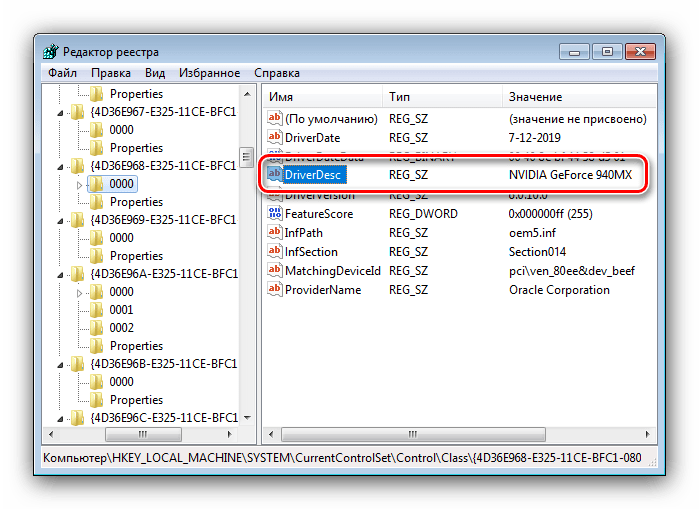The image size is (699, 509).
Task: Collapse the {4D36E969-E325-11CE-BFC1 key
Action: pos(60,221)
